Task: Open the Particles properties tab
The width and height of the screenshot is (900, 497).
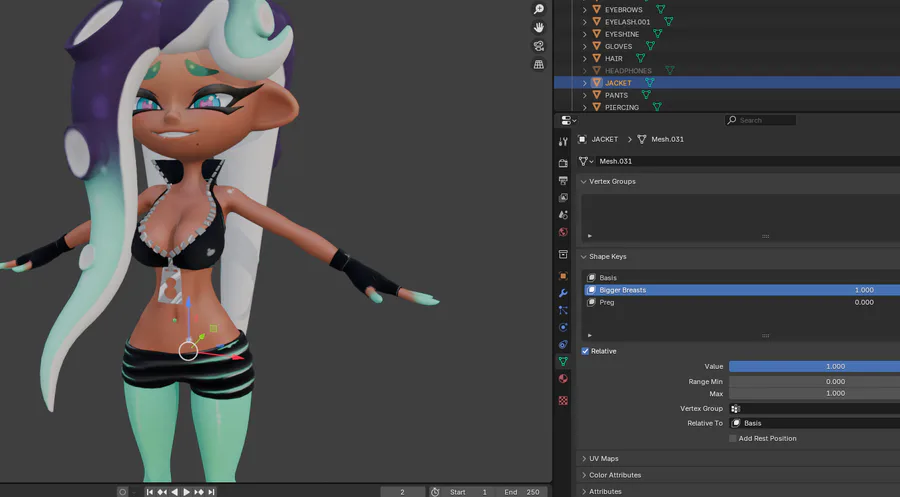Action: click(563, 310)
